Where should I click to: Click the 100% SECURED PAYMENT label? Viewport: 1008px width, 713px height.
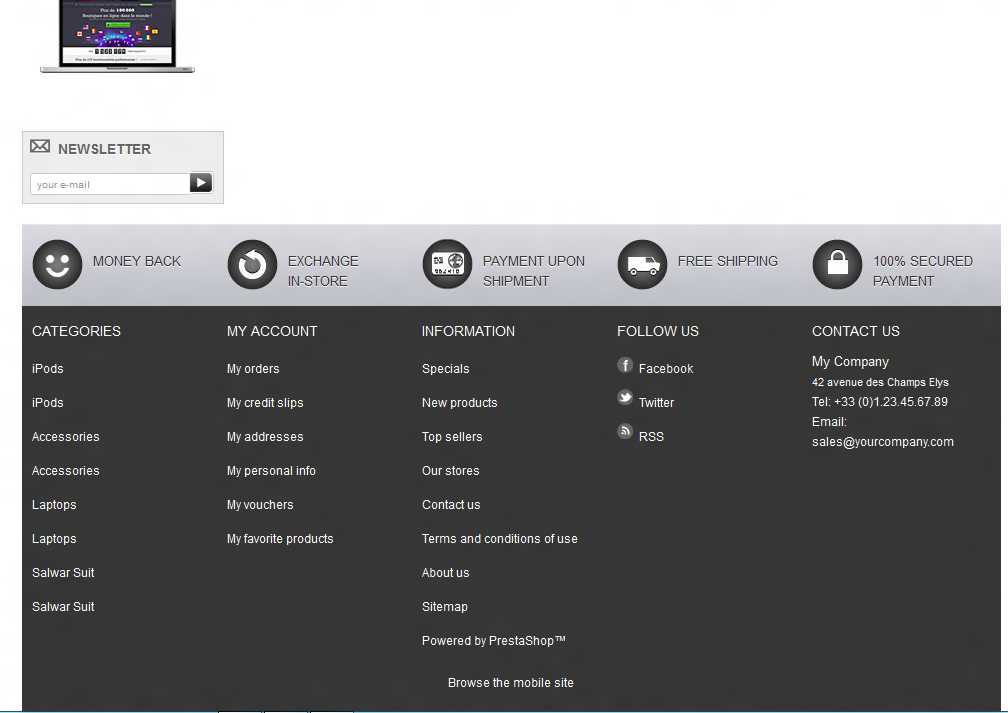tap(922, 271)
